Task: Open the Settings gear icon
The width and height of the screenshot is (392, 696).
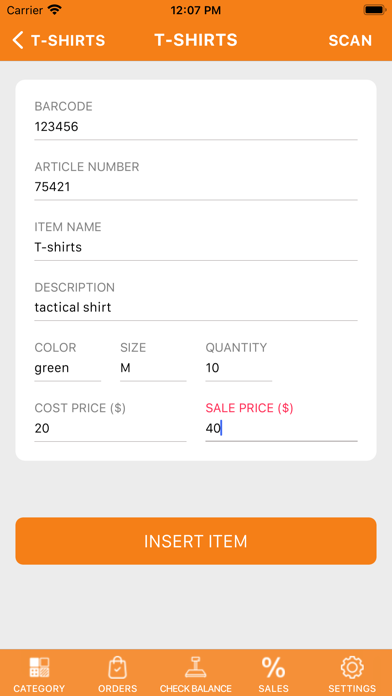Action: (x=352, y=667)
